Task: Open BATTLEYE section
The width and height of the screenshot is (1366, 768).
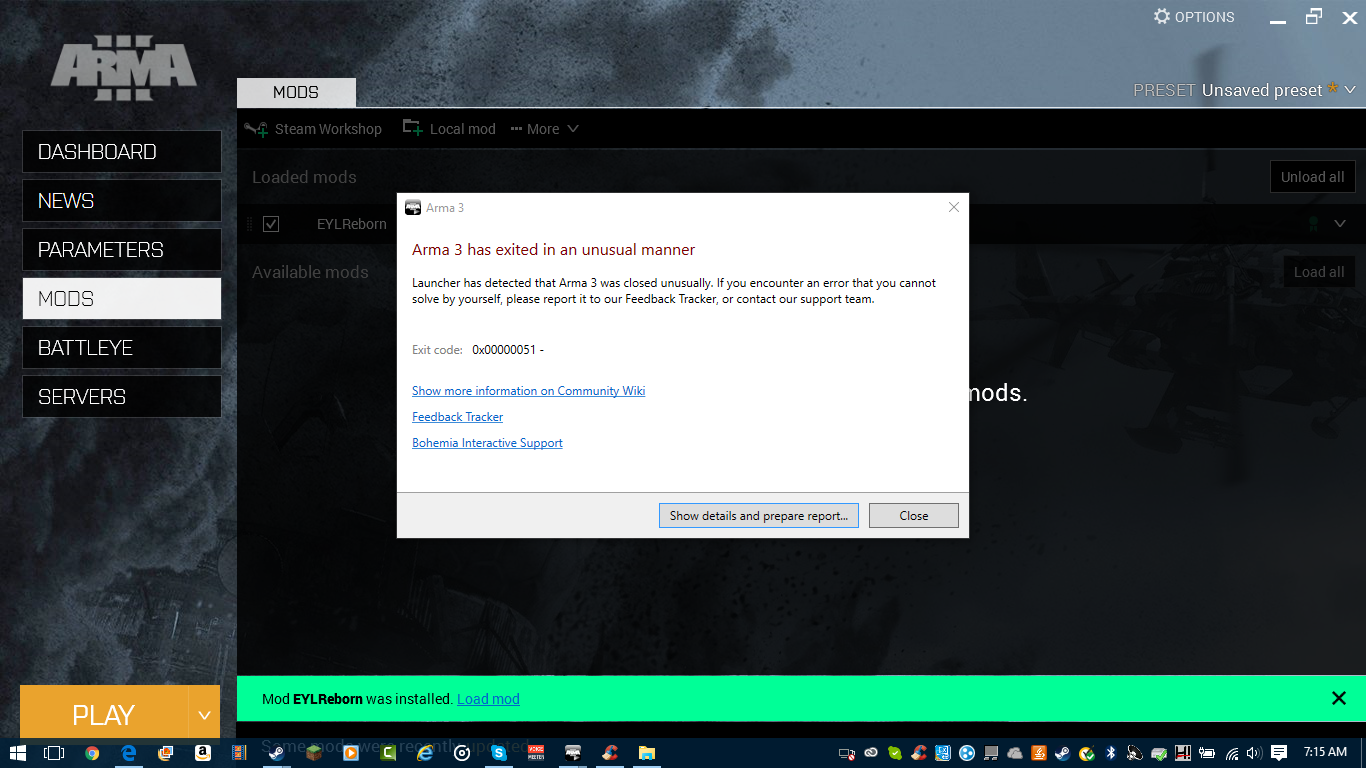Action: point(122,348)
